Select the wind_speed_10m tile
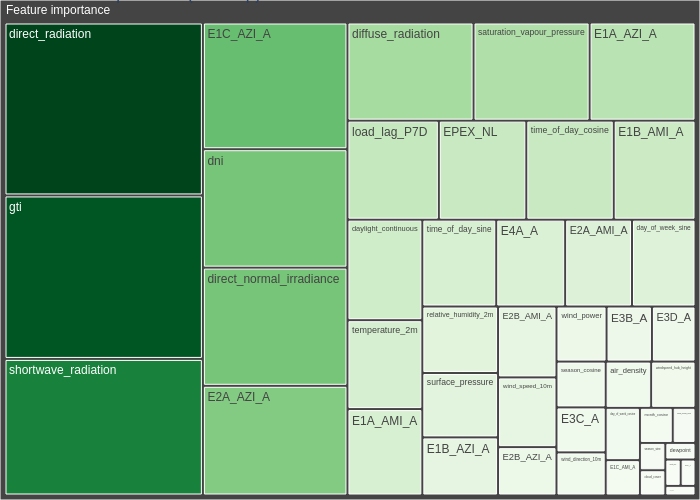The height and width of the screenshot is (500, 700). pyautogui.click(x=527, y=412)
